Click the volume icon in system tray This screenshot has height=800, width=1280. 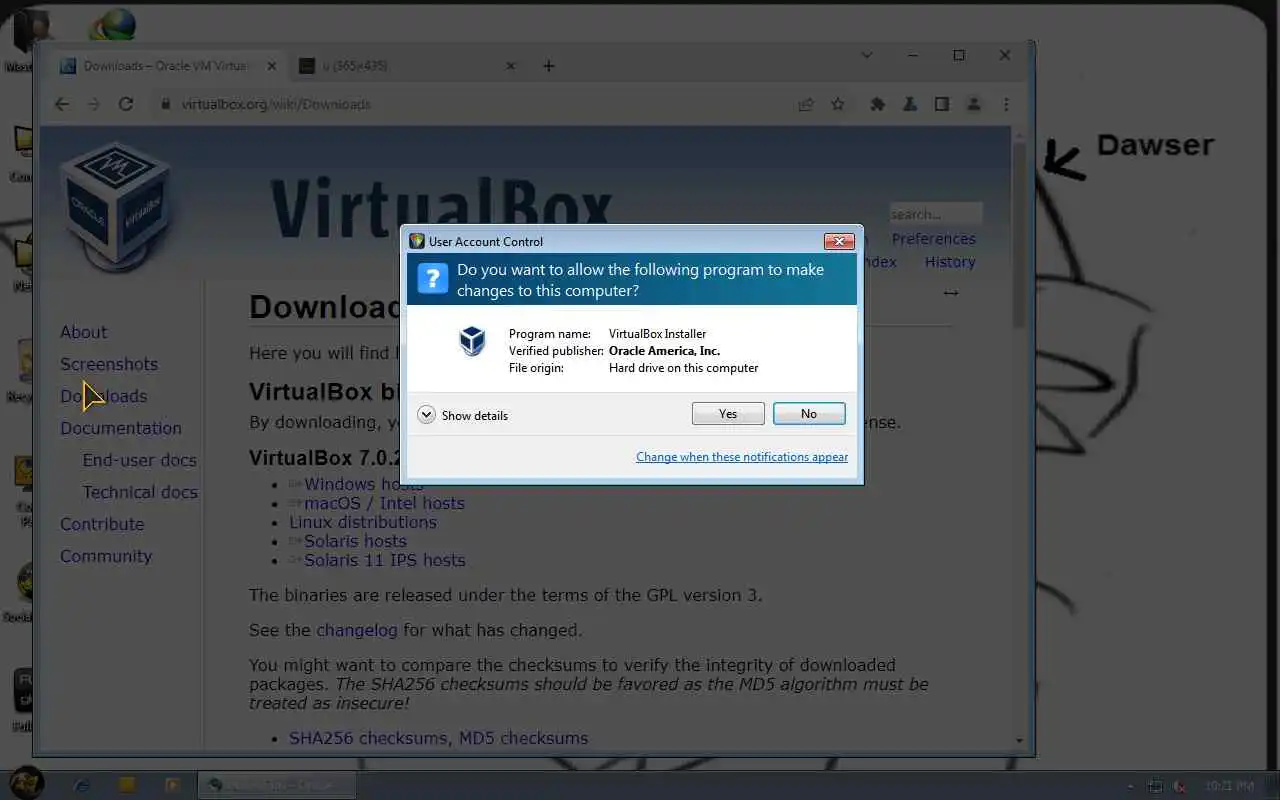1180,786
